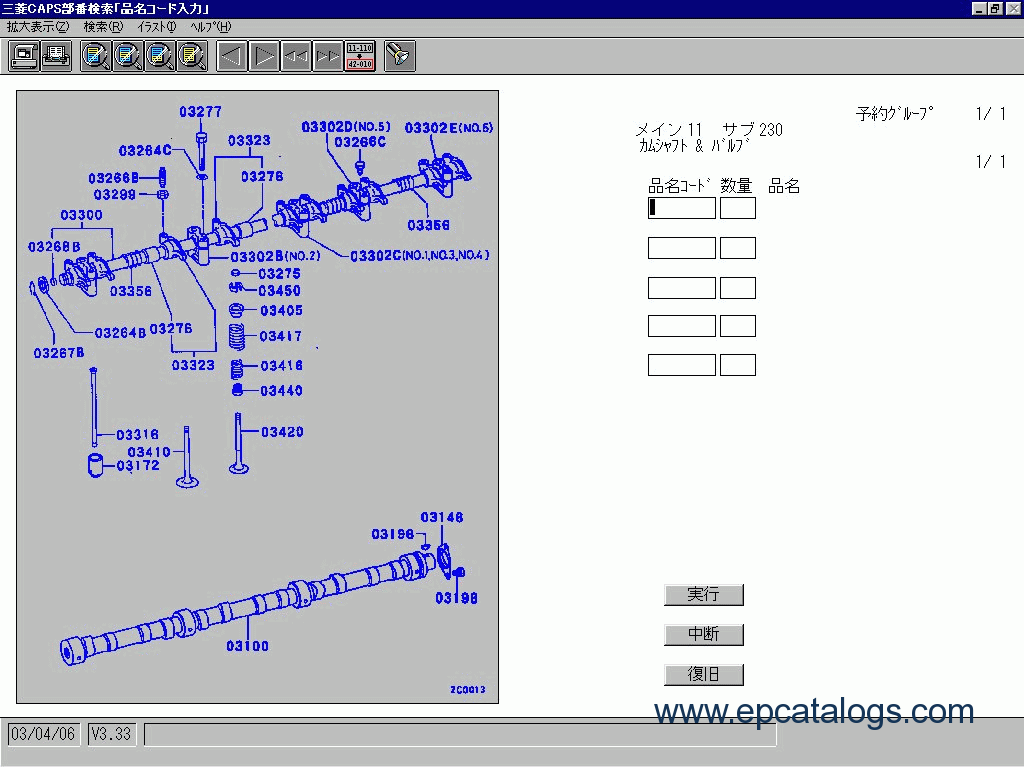
Task: Open the イラスト(I) menu
Action: [157, 27]
